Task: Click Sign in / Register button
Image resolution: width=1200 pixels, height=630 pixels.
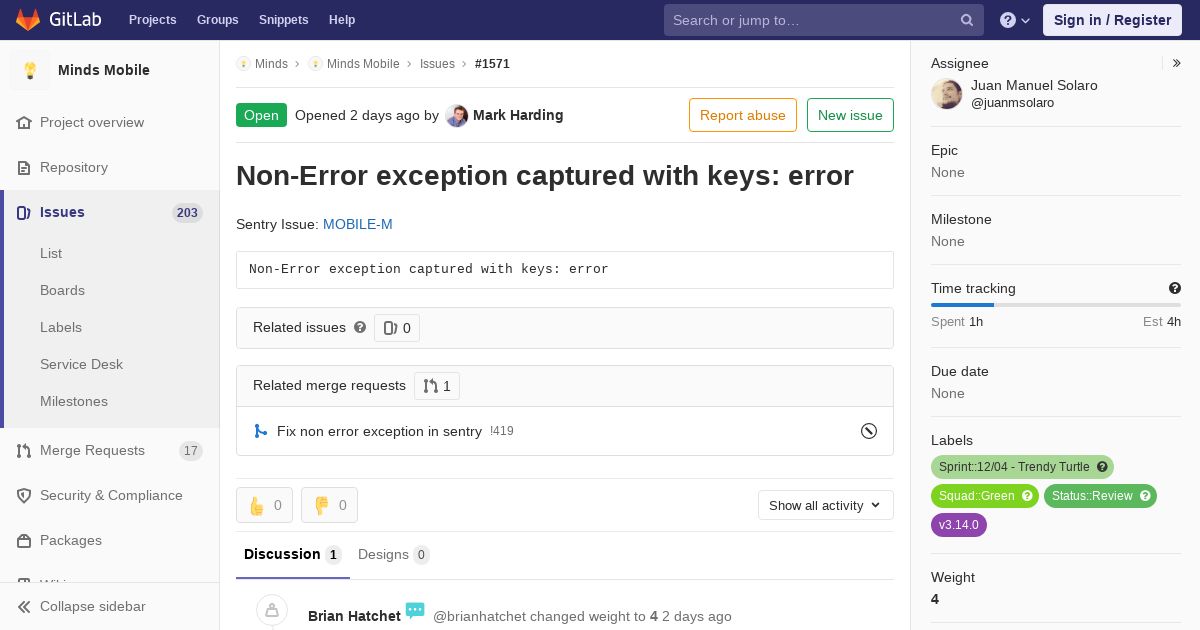Action: tap(1112, 20)
